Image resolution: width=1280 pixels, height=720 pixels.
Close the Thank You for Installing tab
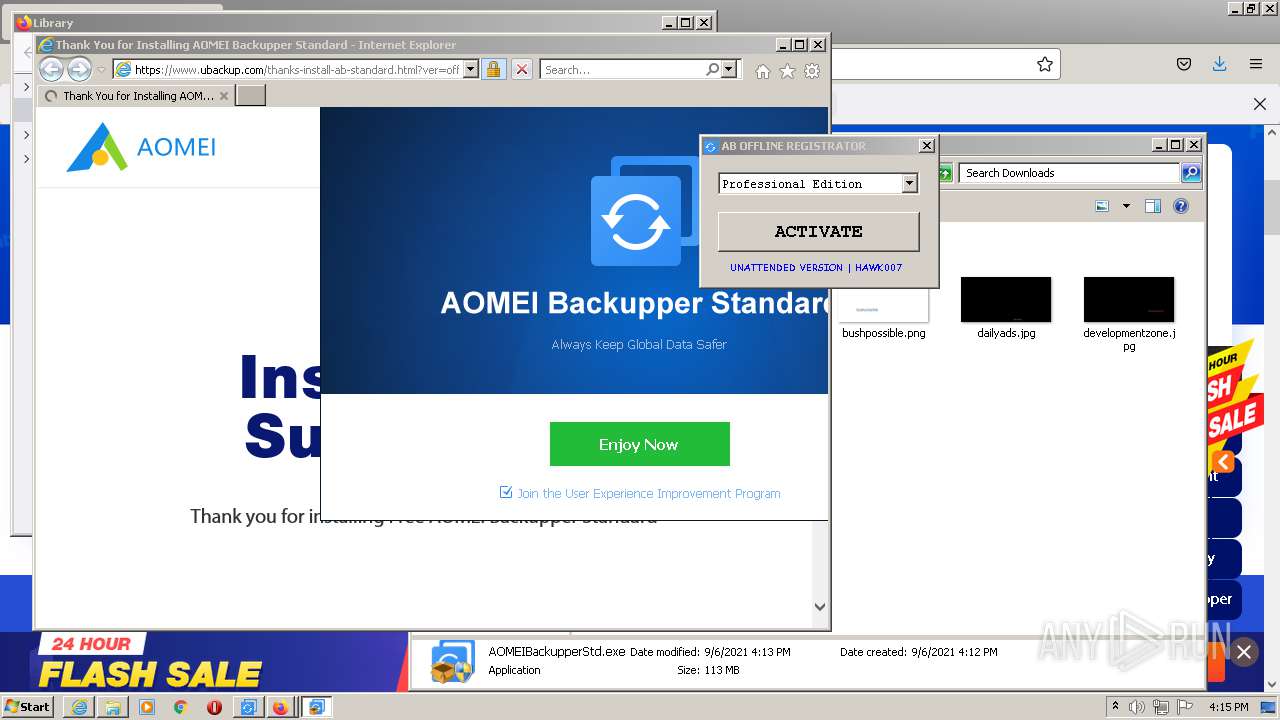pos(224,96)
